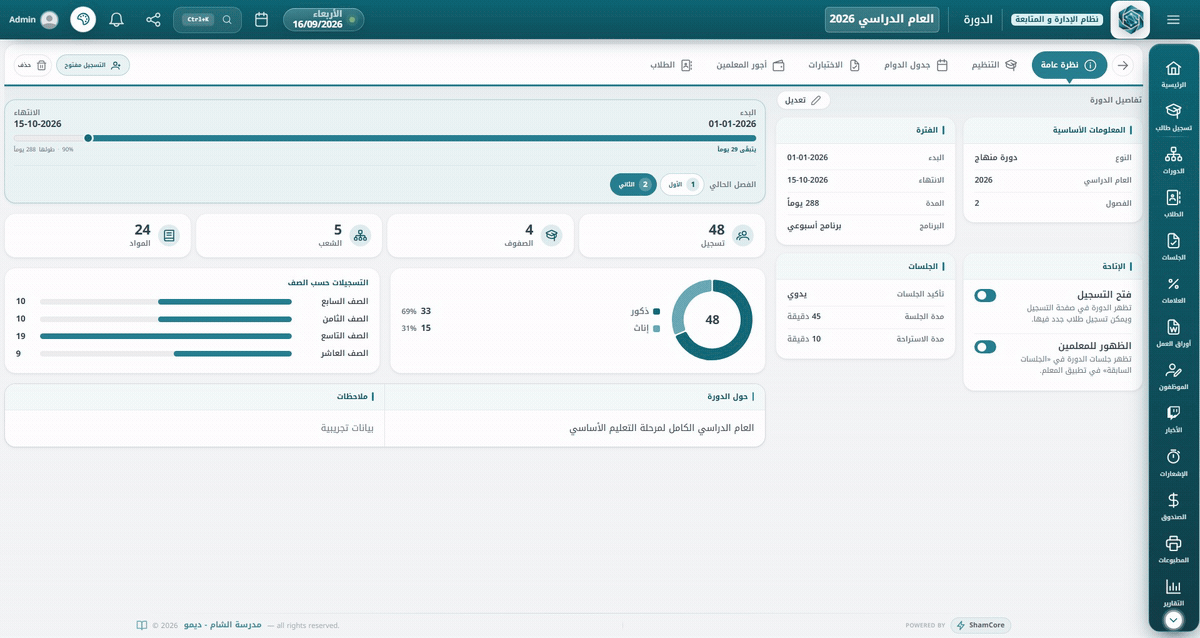The height and width of the screenshot is (638, 1200).
Task: Click the book icon in footer
Action: click(x=142, y=625)
